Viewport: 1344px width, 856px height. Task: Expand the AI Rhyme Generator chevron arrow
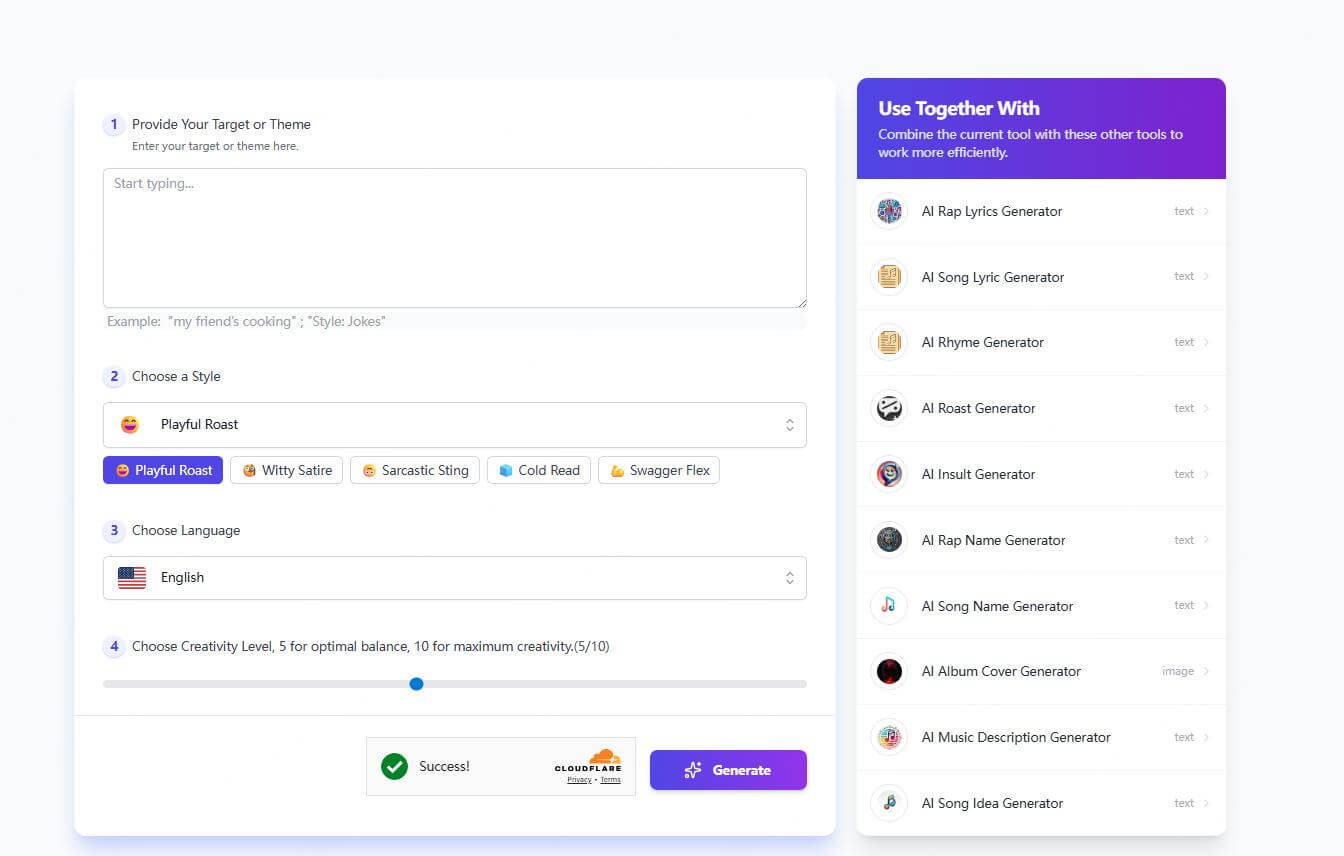click(1206, 342)
